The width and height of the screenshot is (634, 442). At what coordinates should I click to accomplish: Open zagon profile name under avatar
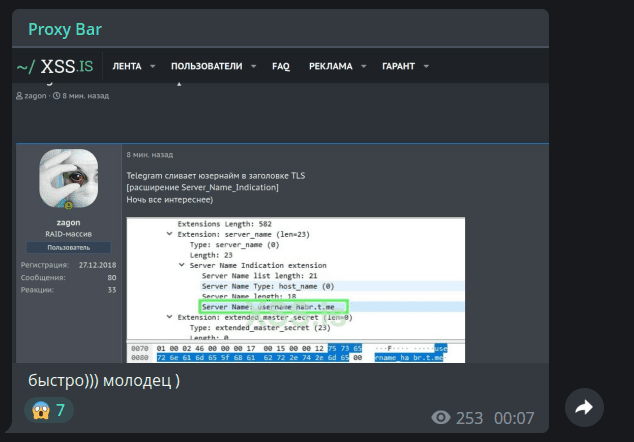(x=68, y=222)
